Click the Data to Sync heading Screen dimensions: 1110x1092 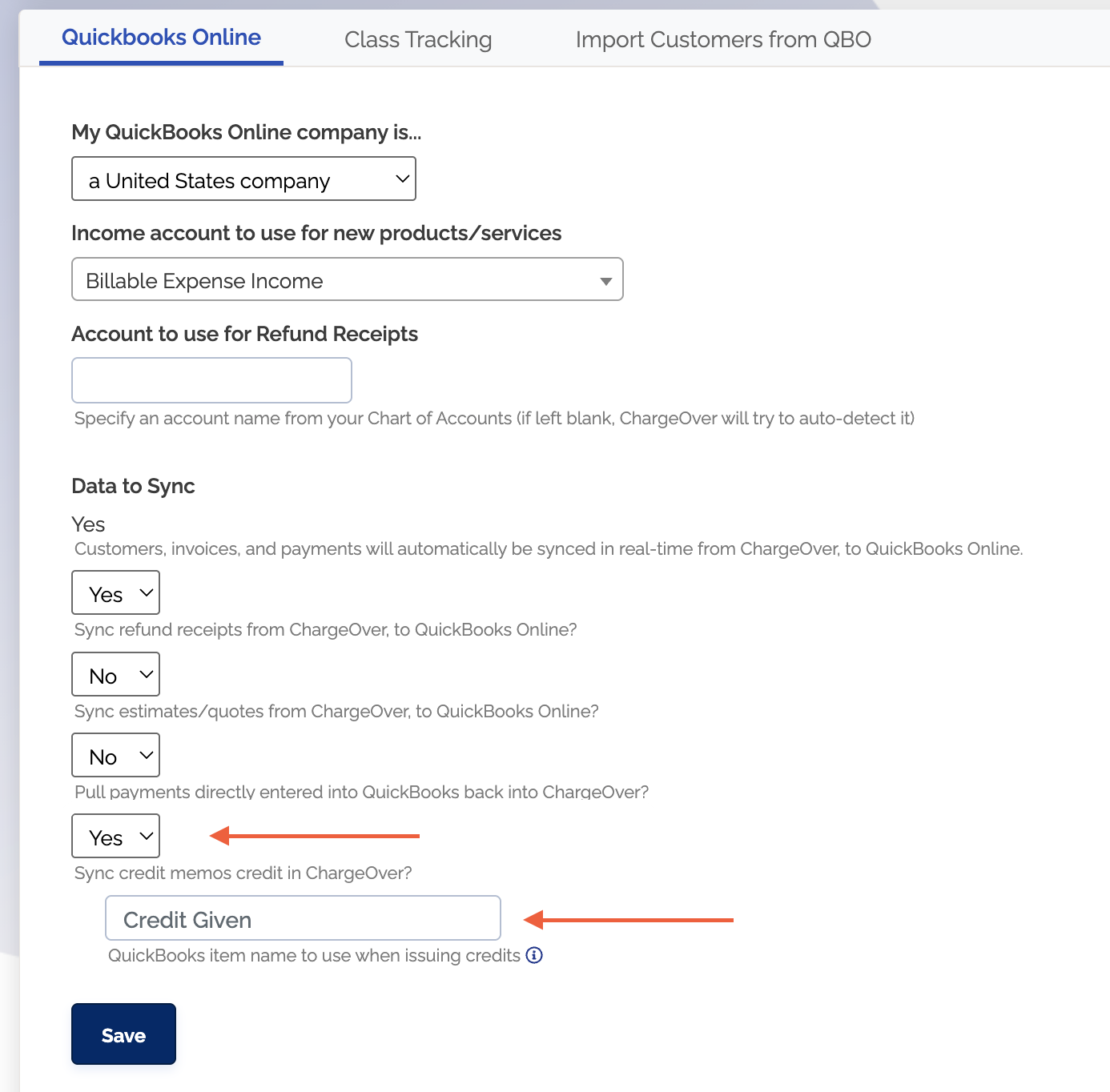tap(133, 486)
